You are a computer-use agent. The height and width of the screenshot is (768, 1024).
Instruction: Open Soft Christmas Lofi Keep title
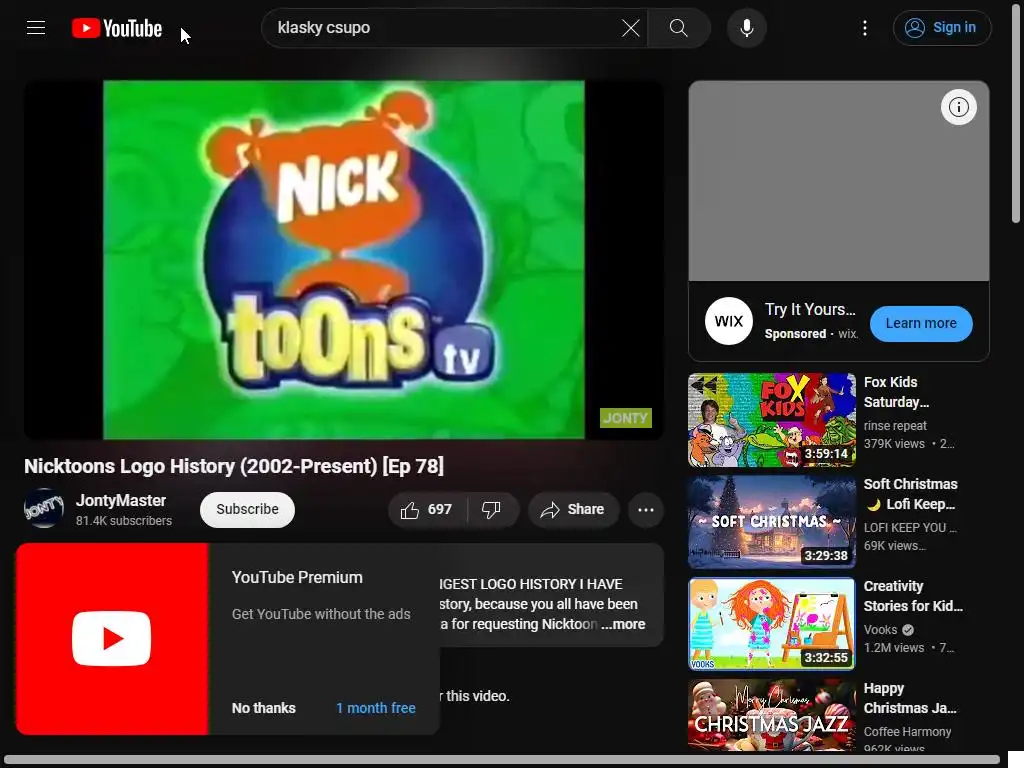point(910,494)
